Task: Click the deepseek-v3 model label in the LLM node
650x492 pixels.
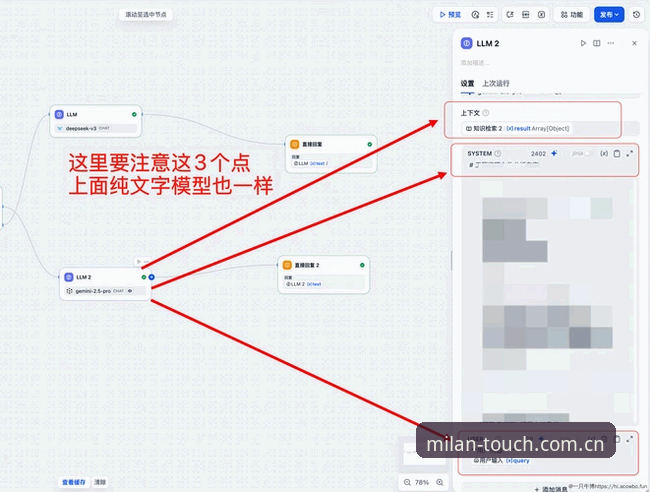Action: click(x=81, y=128)
